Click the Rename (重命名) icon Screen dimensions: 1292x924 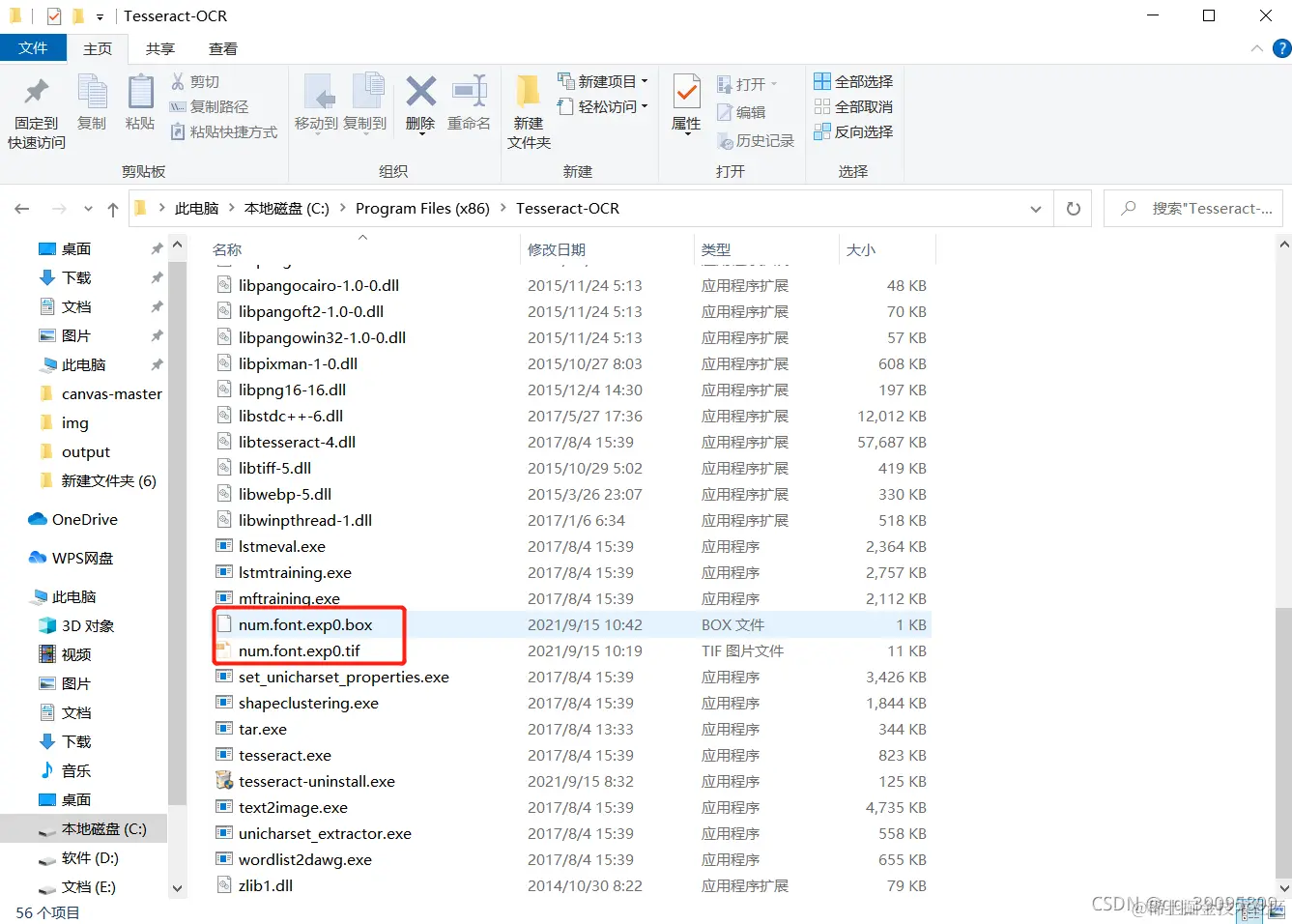pyautogui.click(x=470, y=92)
